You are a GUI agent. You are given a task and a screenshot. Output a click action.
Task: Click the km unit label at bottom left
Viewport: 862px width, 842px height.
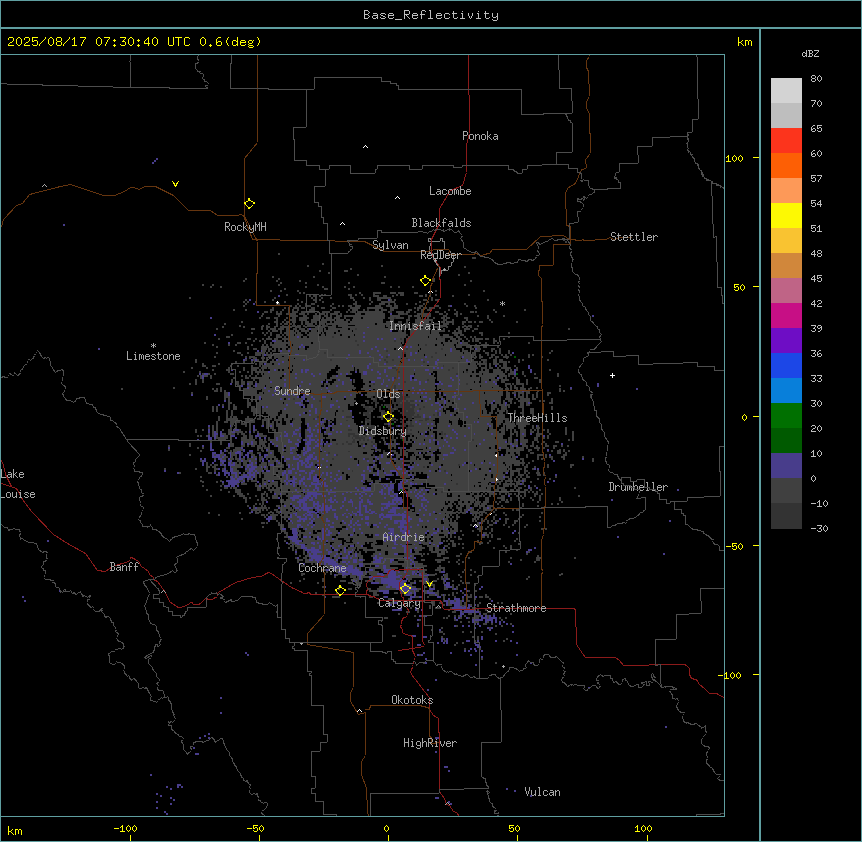coord(14,830)
